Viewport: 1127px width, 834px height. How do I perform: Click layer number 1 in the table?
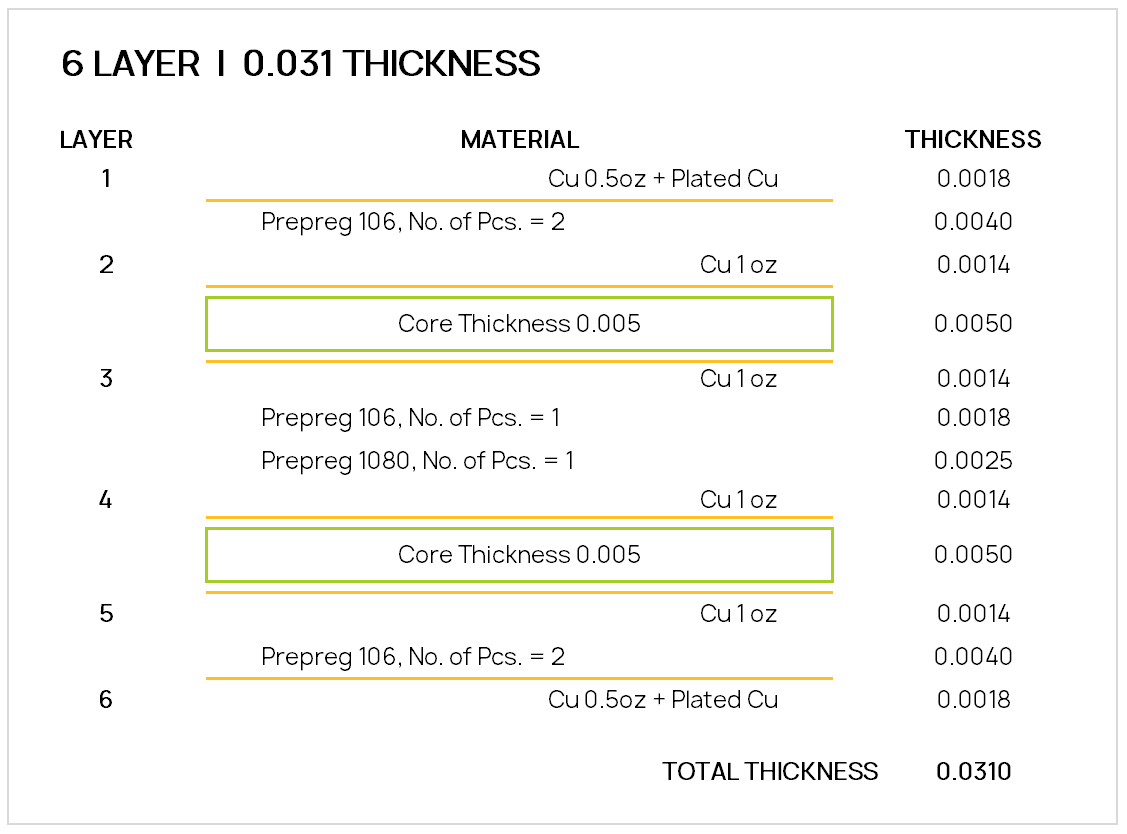tap(106, 180)
